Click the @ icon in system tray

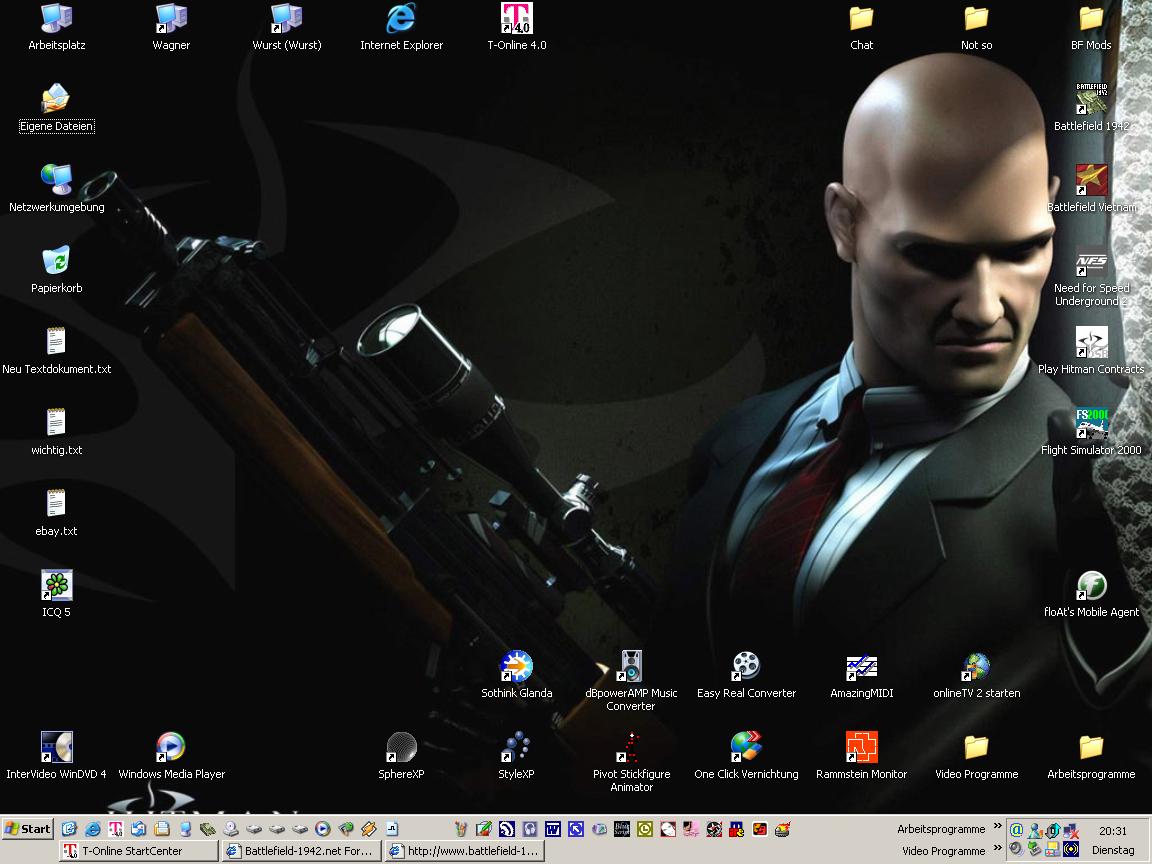point(1016,830)
